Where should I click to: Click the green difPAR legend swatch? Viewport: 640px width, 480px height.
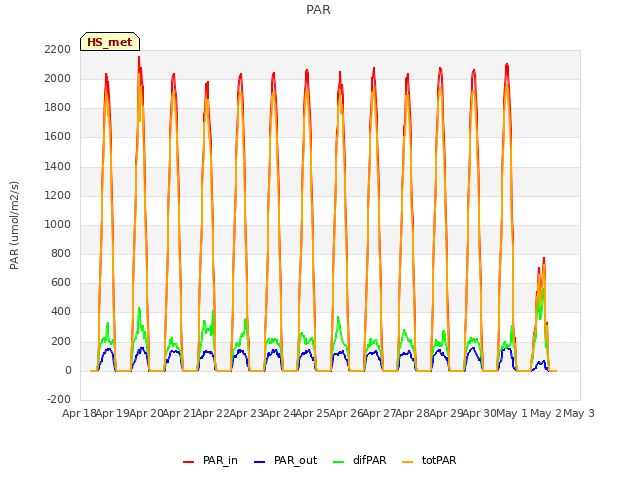click(x=338, y=461)
